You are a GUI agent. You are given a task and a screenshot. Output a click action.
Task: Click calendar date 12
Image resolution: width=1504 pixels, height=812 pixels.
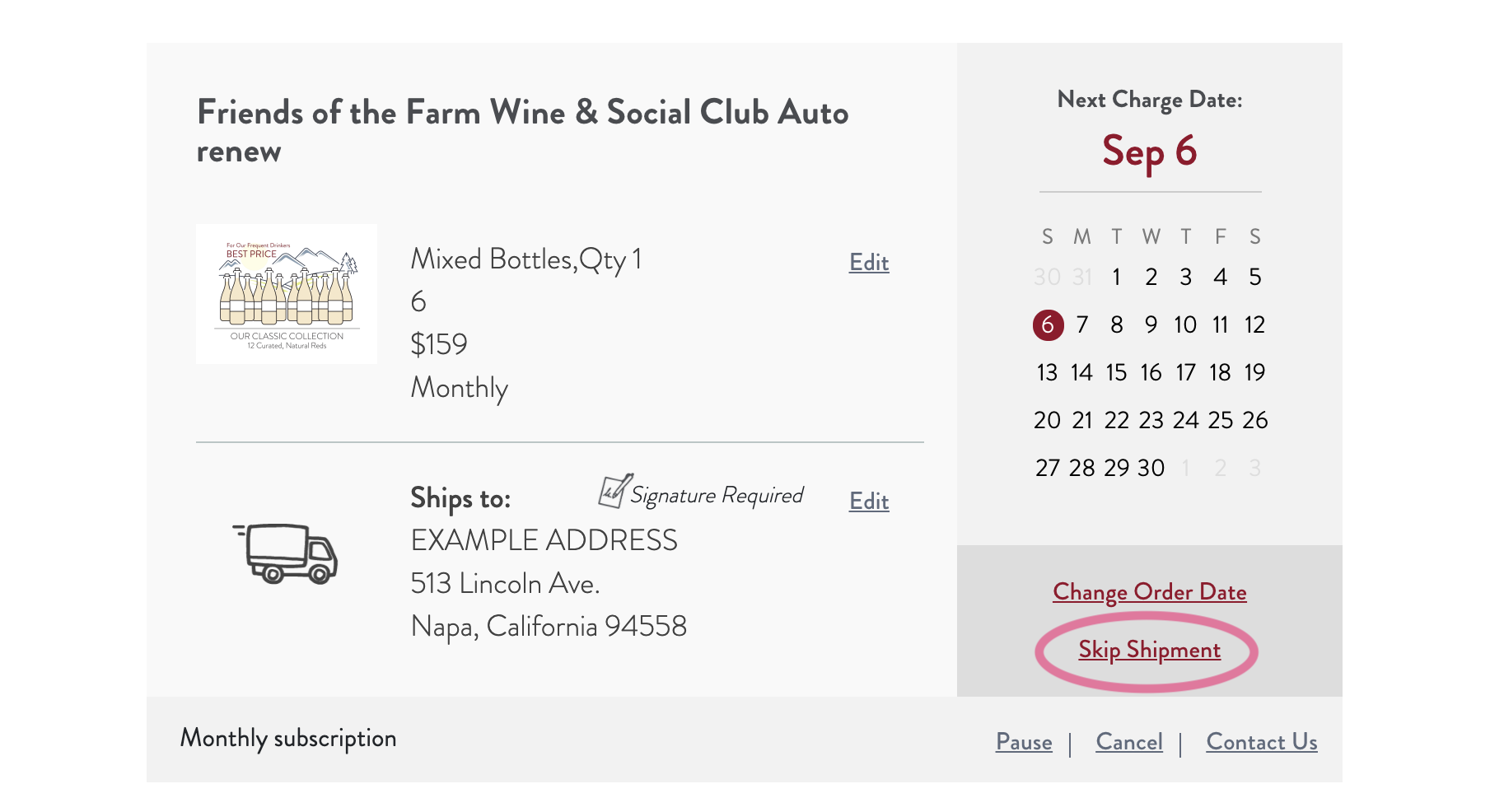pyautogui.click(x=1254, y=325)
